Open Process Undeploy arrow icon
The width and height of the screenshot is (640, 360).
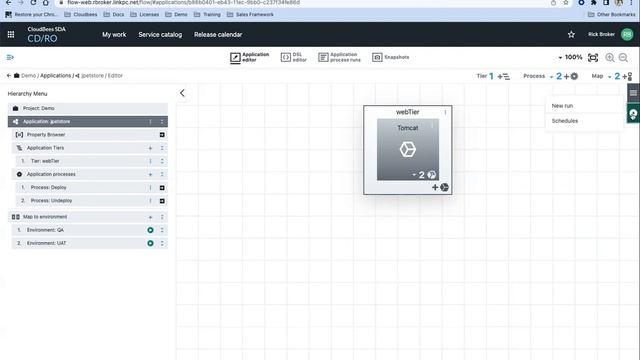pos(162,201)
